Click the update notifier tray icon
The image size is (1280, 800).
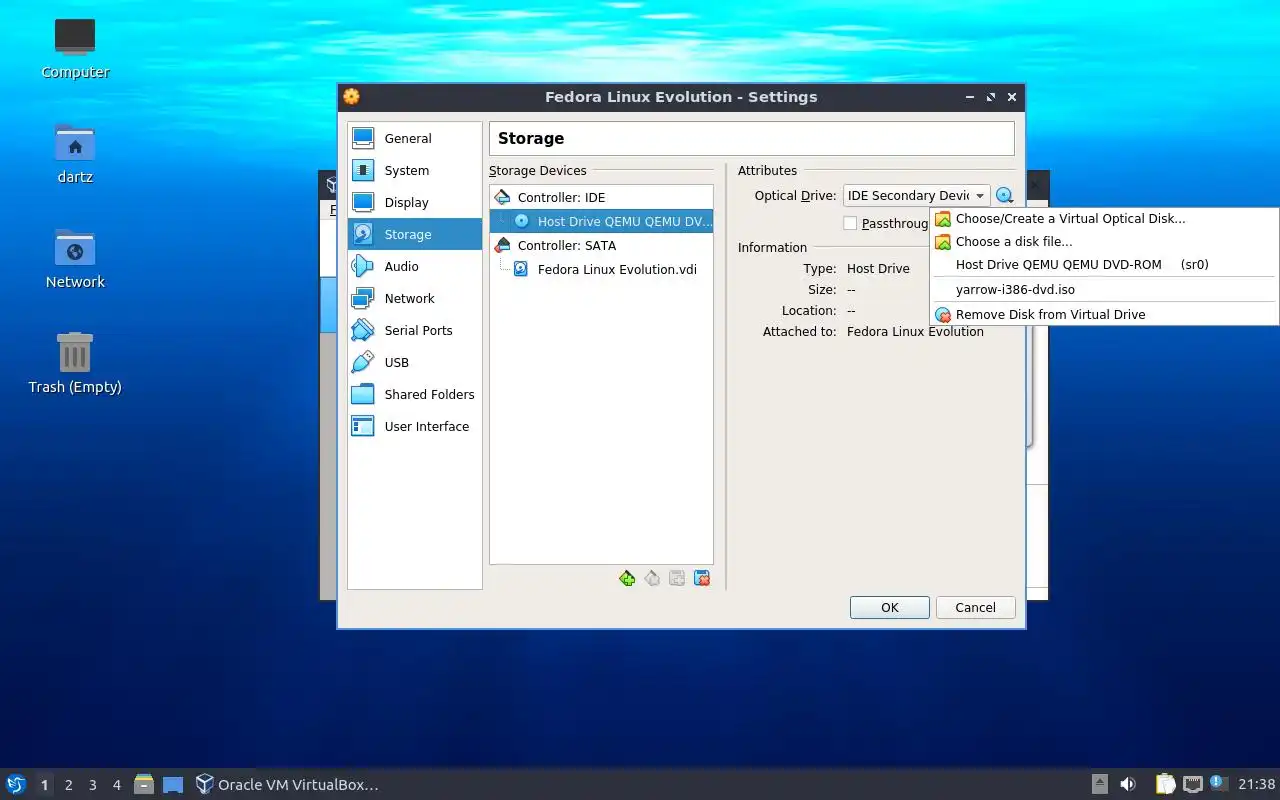coord(1218,783)
